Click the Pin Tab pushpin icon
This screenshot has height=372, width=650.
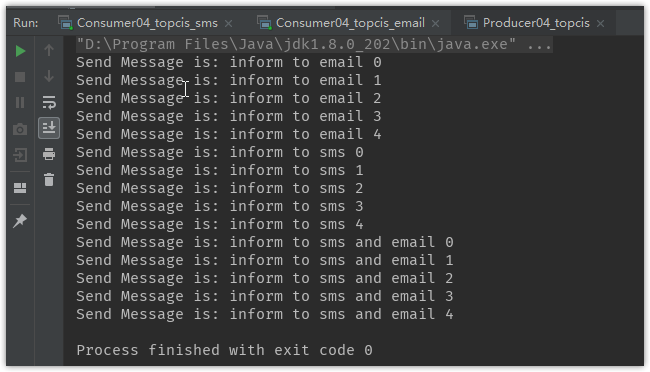tap(20, 221)
